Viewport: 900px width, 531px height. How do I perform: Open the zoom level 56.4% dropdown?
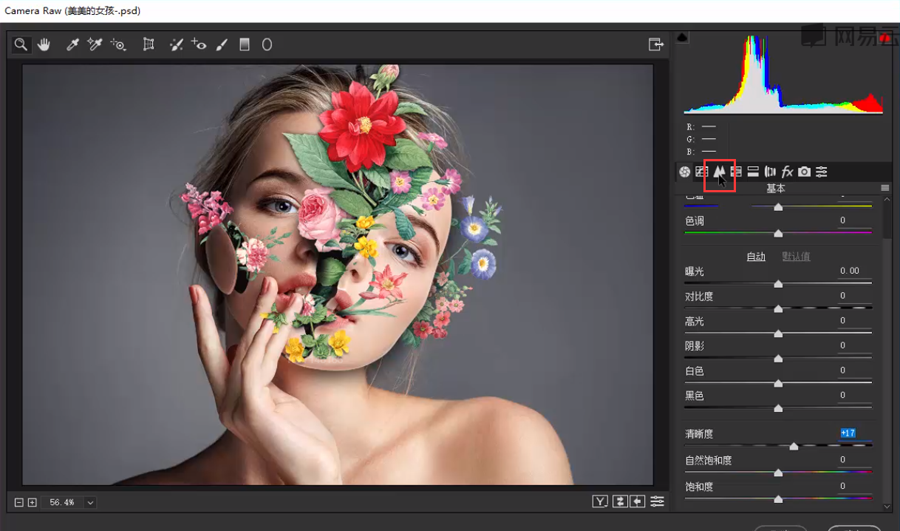click(91, 502)
